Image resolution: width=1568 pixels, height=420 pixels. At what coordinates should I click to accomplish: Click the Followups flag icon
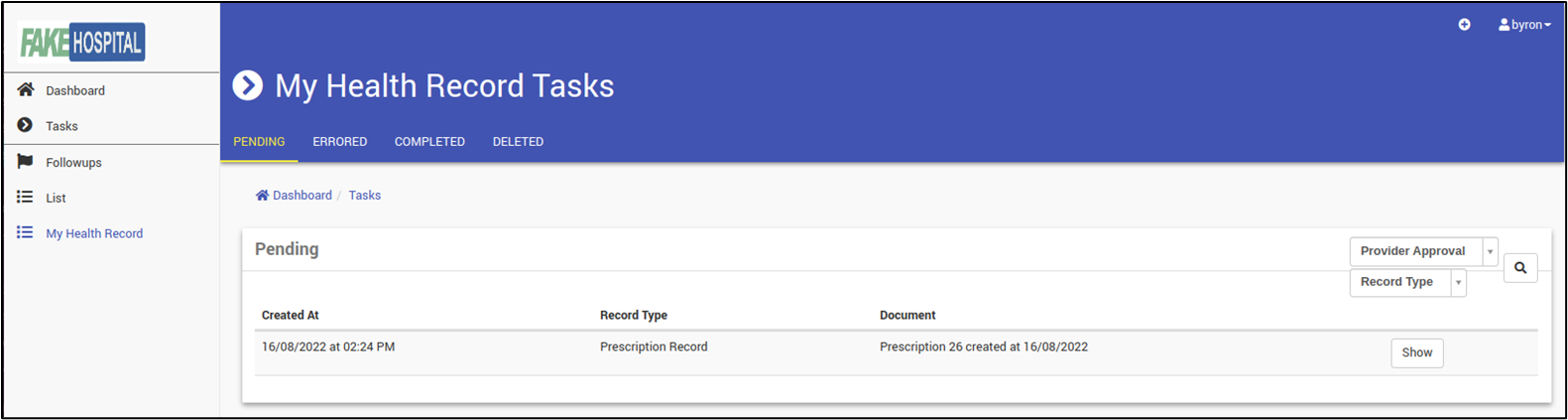[26, 162]
